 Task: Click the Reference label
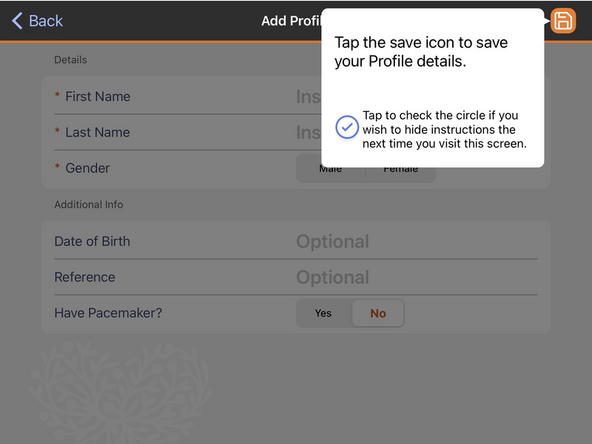pyautogui.click(x=85, y=278)
